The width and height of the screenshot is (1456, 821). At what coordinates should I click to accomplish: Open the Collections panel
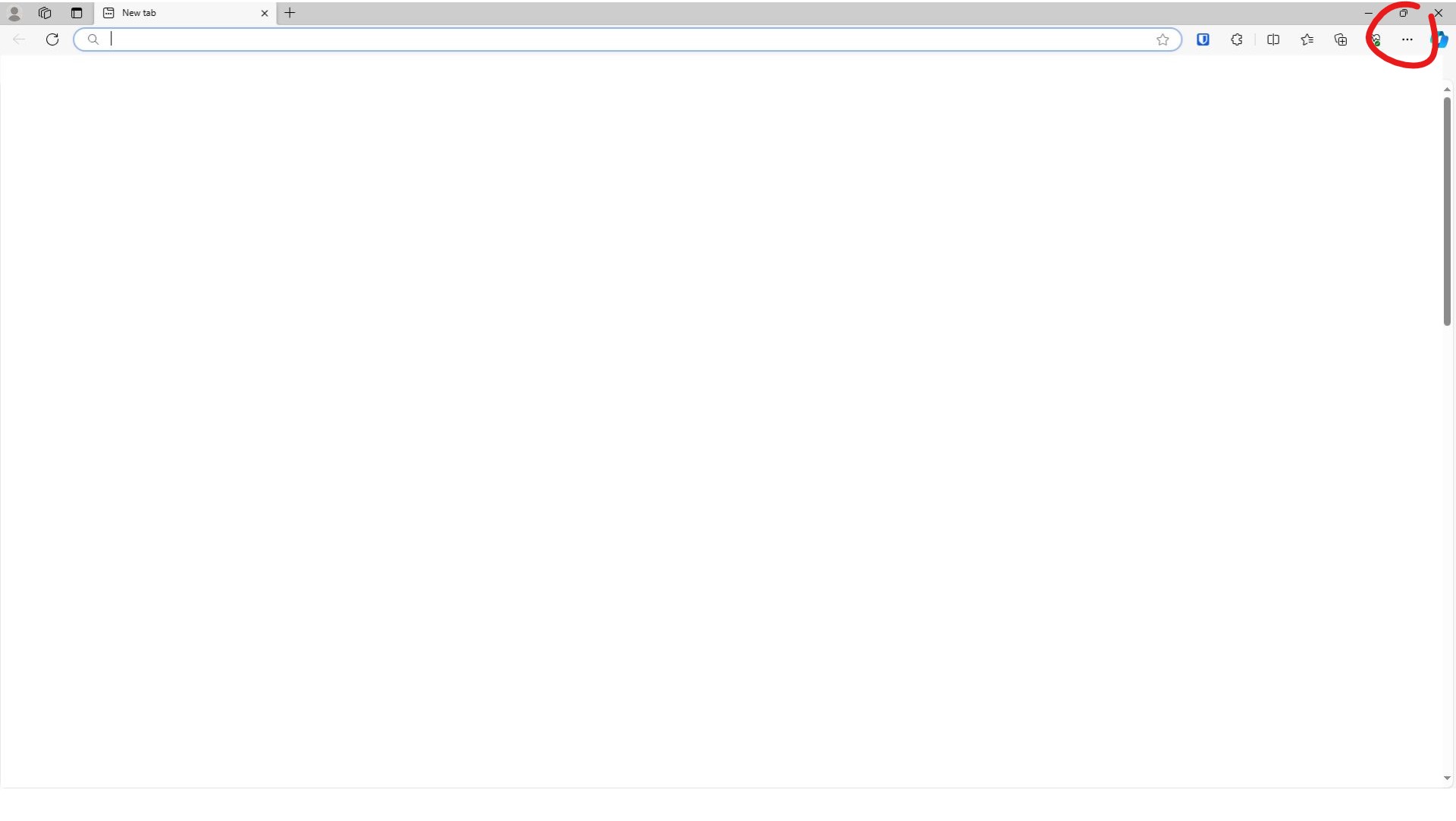point(1341,39)
